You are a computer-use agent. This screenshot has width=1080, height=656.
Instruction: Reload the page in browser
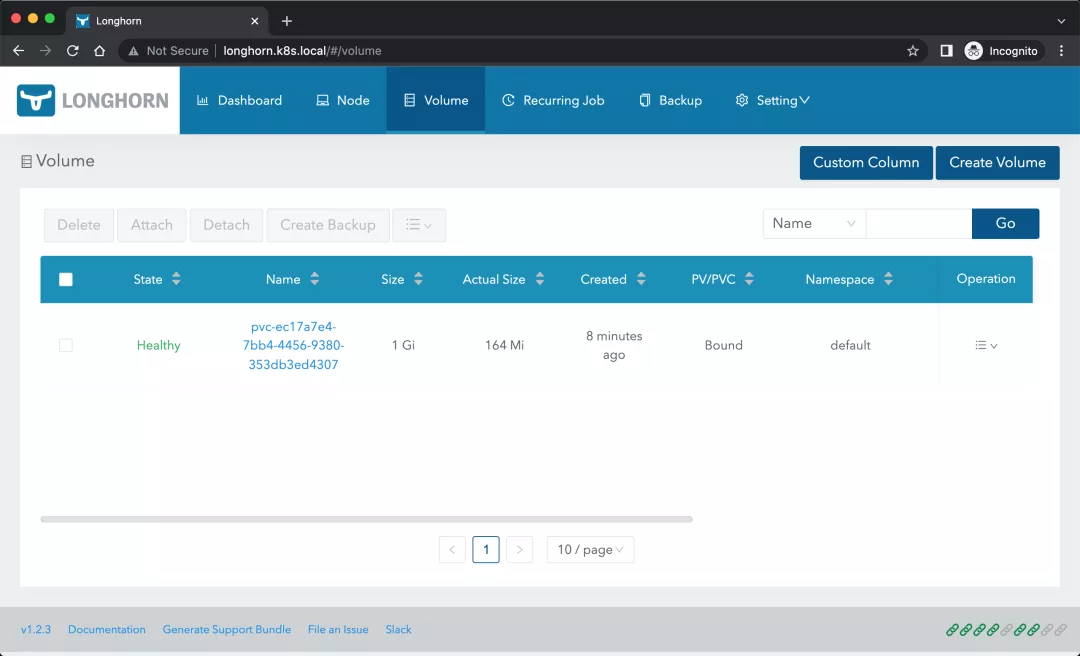[x=72, y=51]
